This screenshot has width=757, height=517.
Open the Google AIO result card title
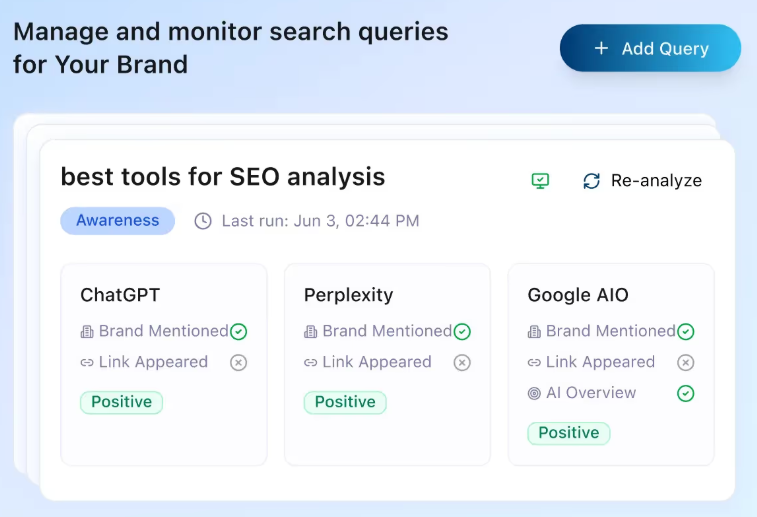tap(578, 295)
